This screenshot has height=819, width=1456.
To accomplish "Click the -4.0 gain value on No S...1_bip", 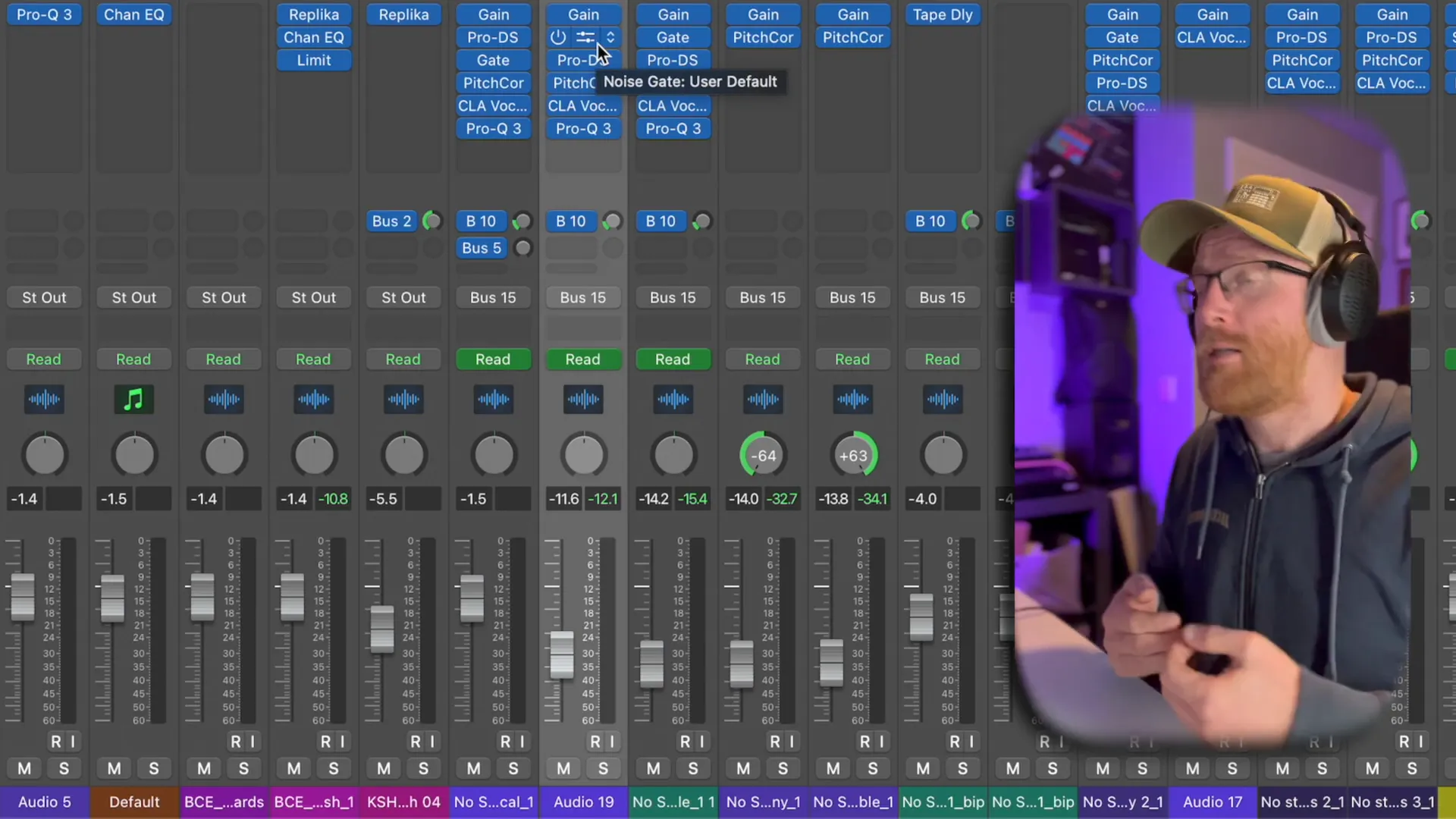I will tap(923, 499).
